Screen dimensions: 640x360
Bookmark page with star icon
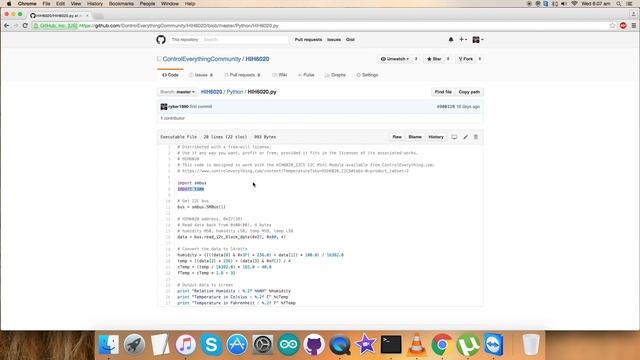[612, 25]
